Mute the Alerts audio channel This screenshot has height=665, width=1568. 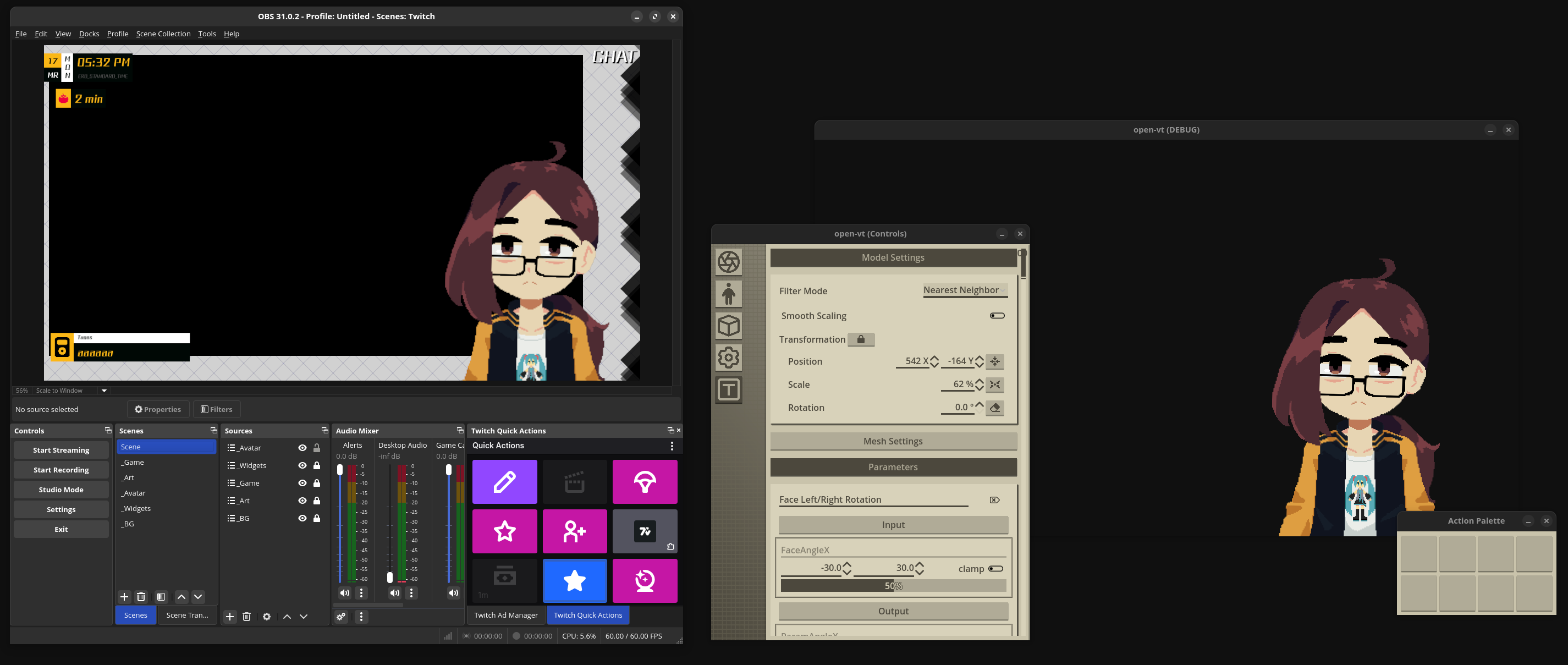point(344,592)
